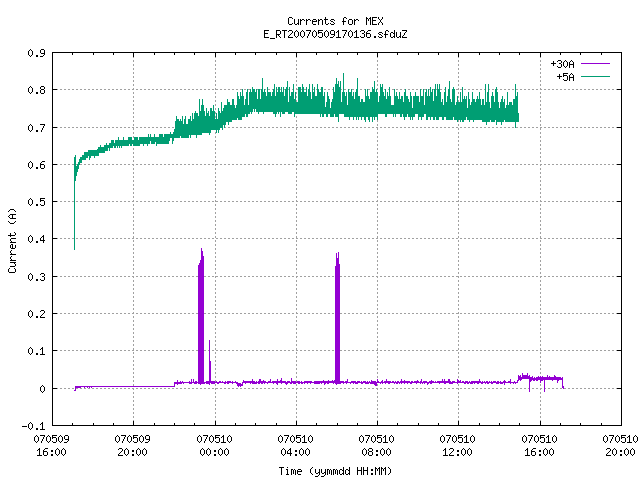
Task: Click the raised purple segment near 070510 16:00
Action: [541, 378]
